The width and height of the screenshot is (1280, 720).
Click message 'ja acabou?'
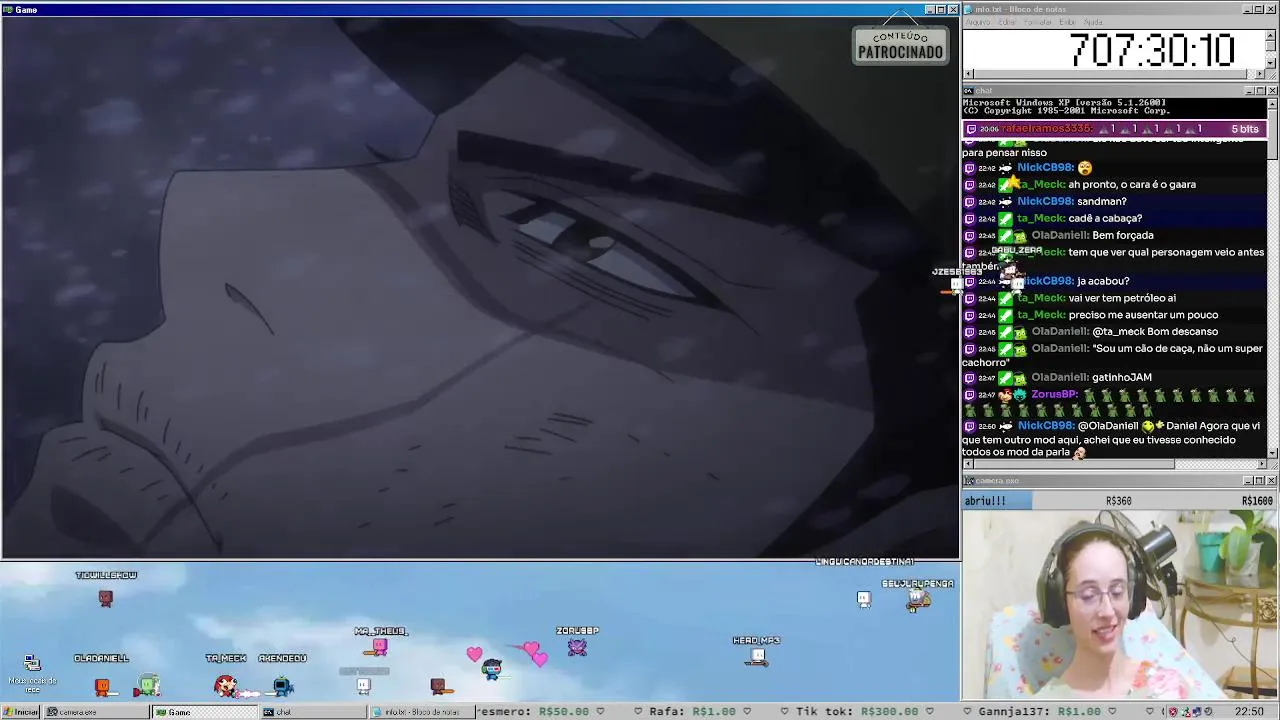1103,282
